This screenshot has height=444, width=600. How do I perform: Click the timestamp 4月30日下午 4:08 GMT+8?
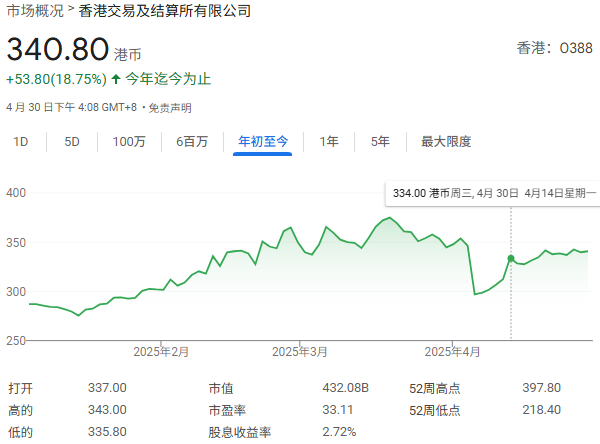point(71,107)
